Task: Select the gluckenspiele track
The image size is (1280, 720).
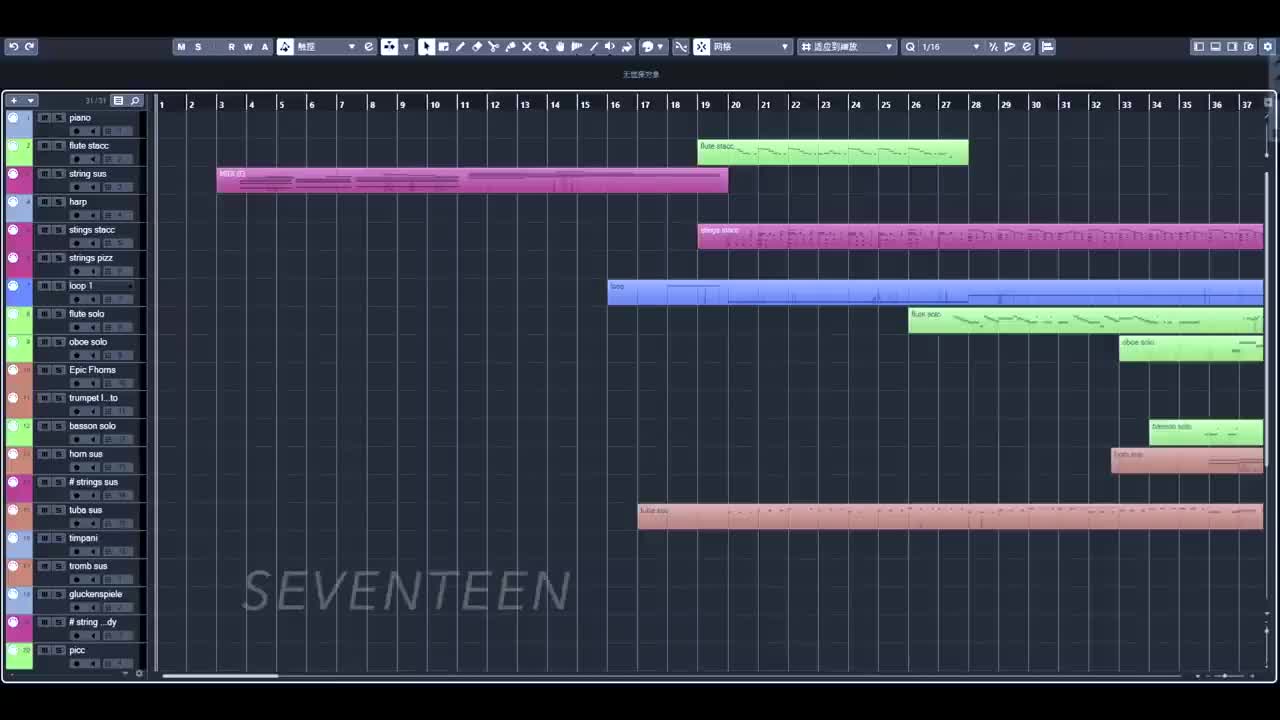Action: [x=96, y=593]
